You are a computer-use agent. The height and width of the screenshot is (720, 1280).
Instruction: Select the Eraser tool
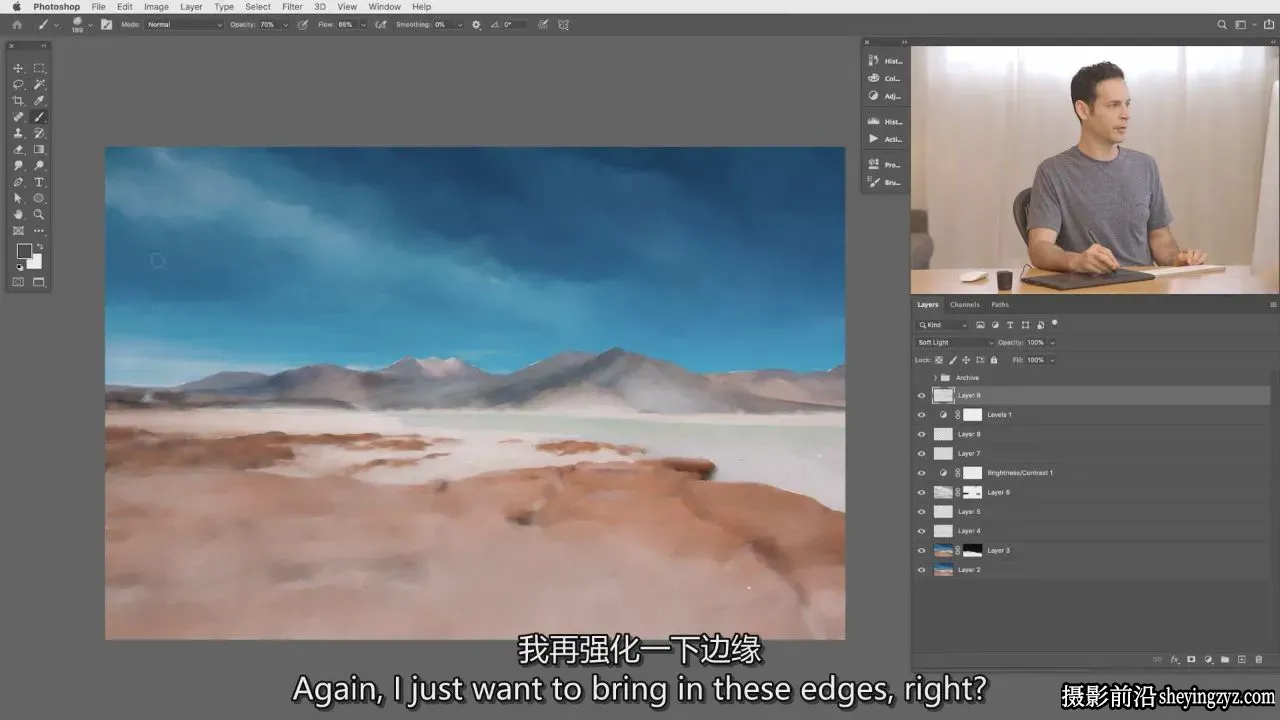(18, 149)
